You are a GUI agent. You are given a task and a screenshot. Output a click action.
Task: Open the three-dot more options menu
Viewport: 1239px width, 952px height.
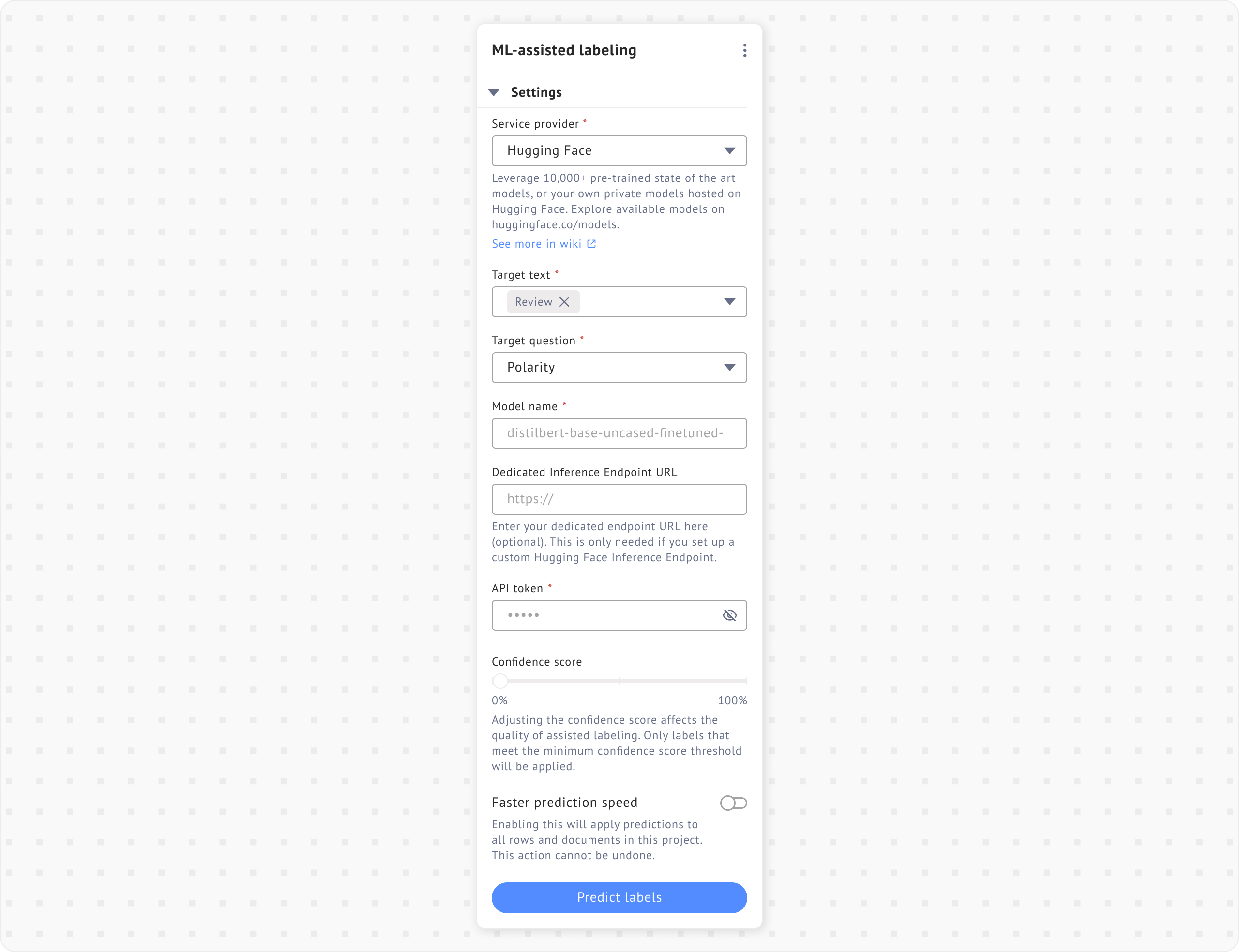click(x=744, y=50)
